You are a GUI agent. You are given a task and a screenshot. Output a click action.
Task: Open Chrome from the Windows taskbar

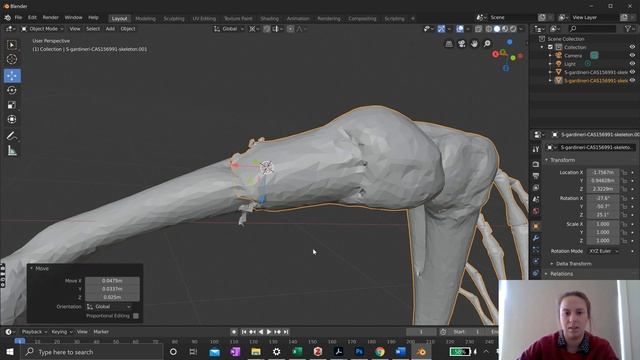pos(380,351)
